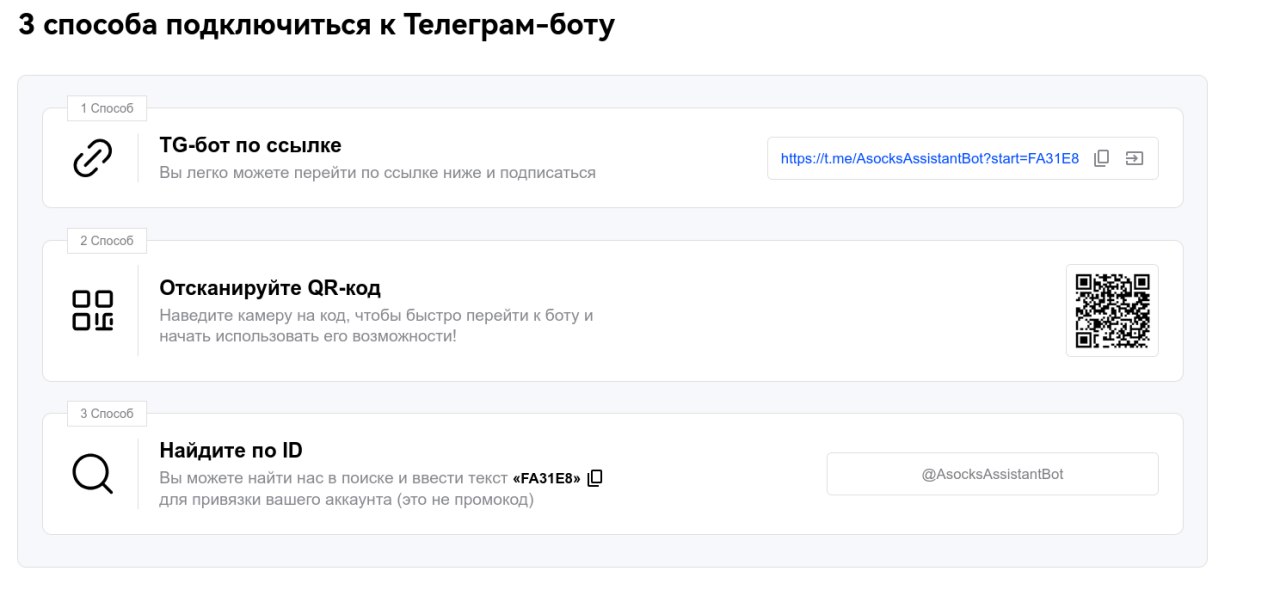Click the QR scan grid icon

(x=92, y=310)
